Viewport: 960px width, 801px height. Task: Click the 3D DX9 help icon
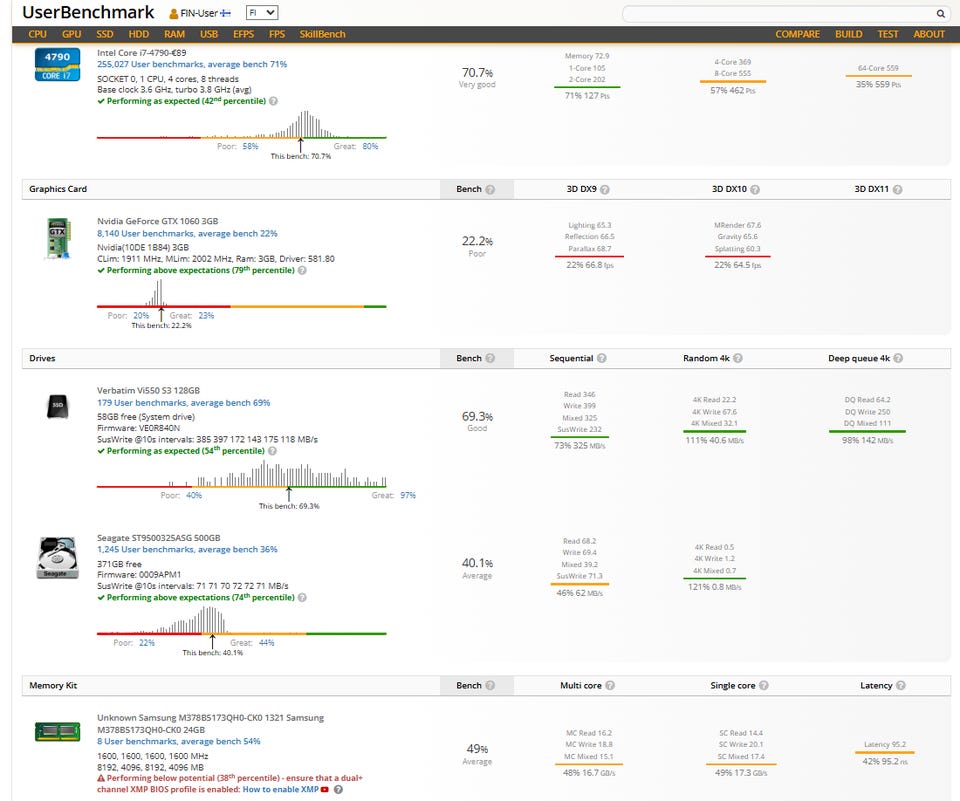pos(605,189)
